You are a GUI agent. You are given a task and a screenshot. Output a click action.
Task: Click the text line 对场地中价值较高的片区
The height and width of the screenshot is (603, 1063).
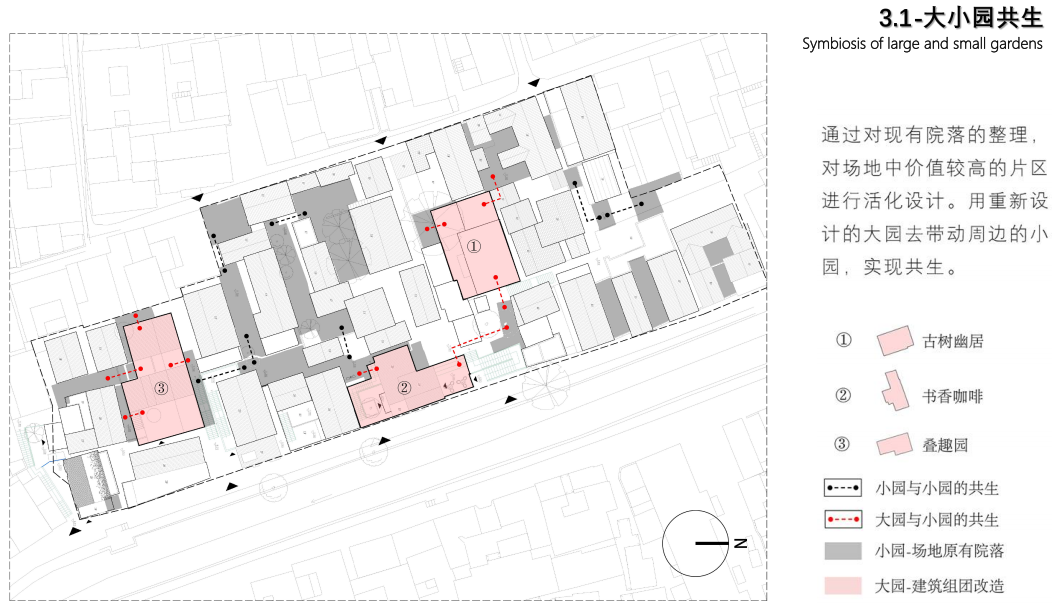(x=935, y=168)
